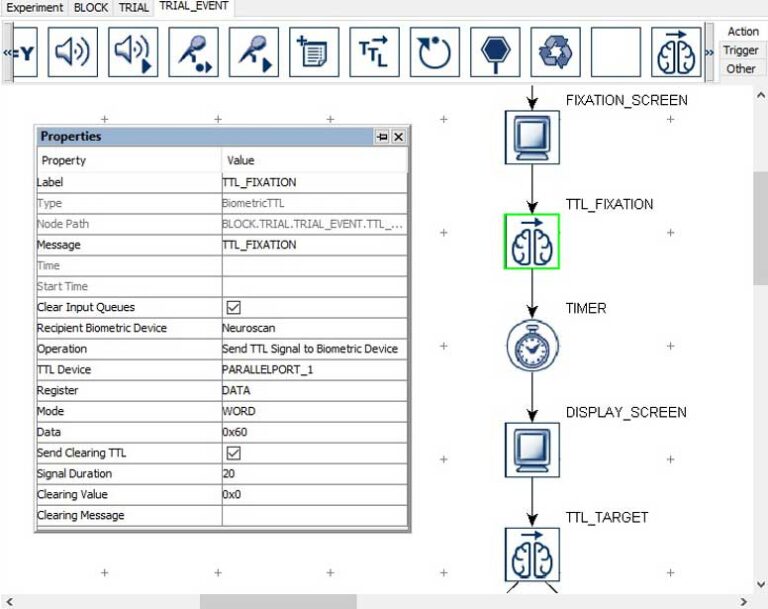Click the Value column header

(x=314, y=160)
